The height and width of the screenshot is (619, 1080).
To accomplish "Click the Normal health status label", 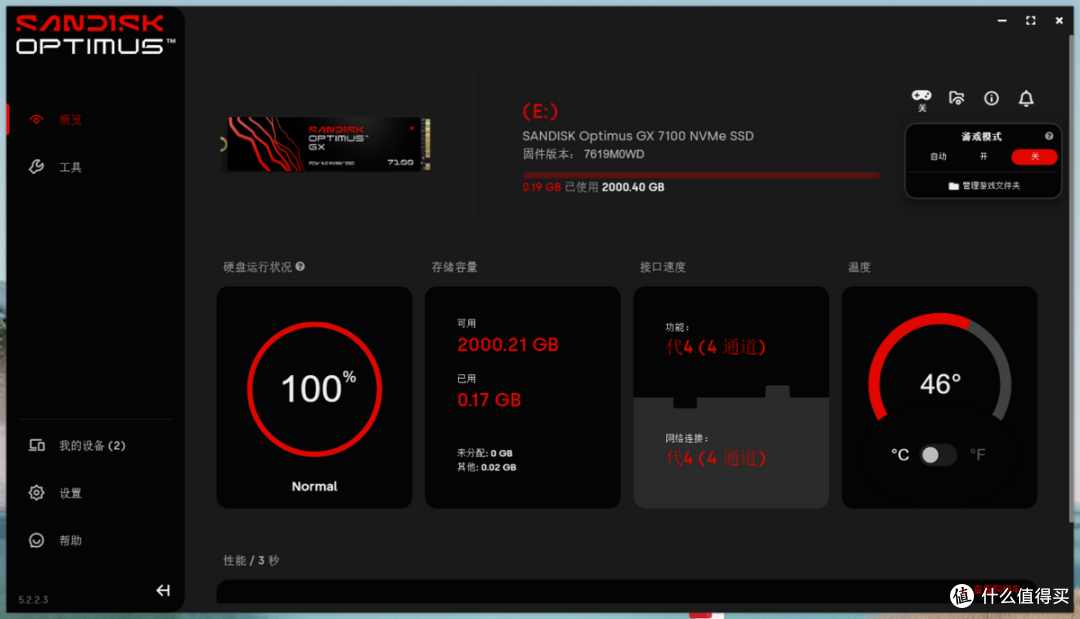I will 315,486.
